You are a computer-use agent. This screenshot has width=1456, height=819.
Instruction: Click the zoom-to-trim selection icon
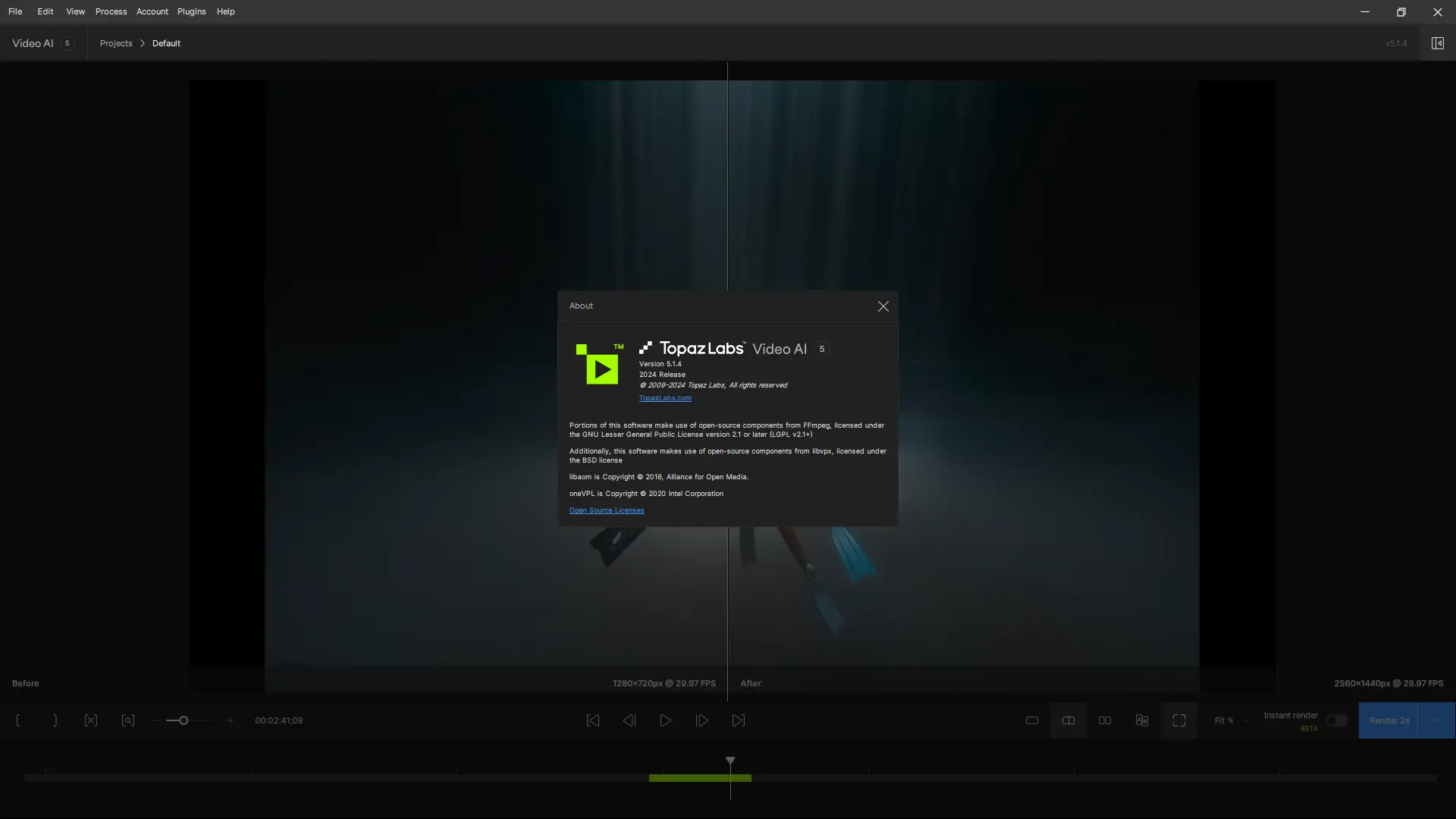(x=128, y=720)
